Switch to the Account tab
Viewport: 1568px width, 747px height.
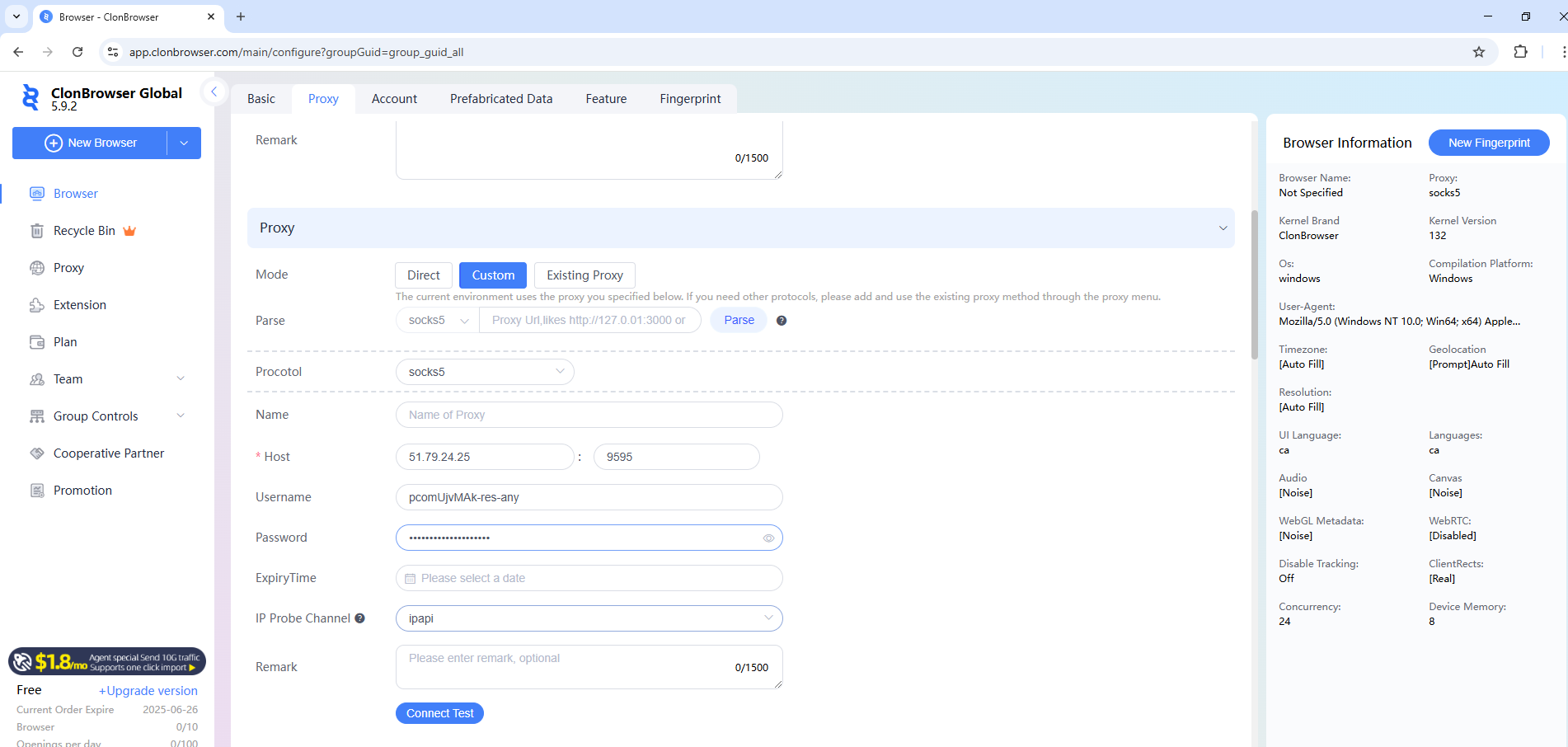[394, 99]
